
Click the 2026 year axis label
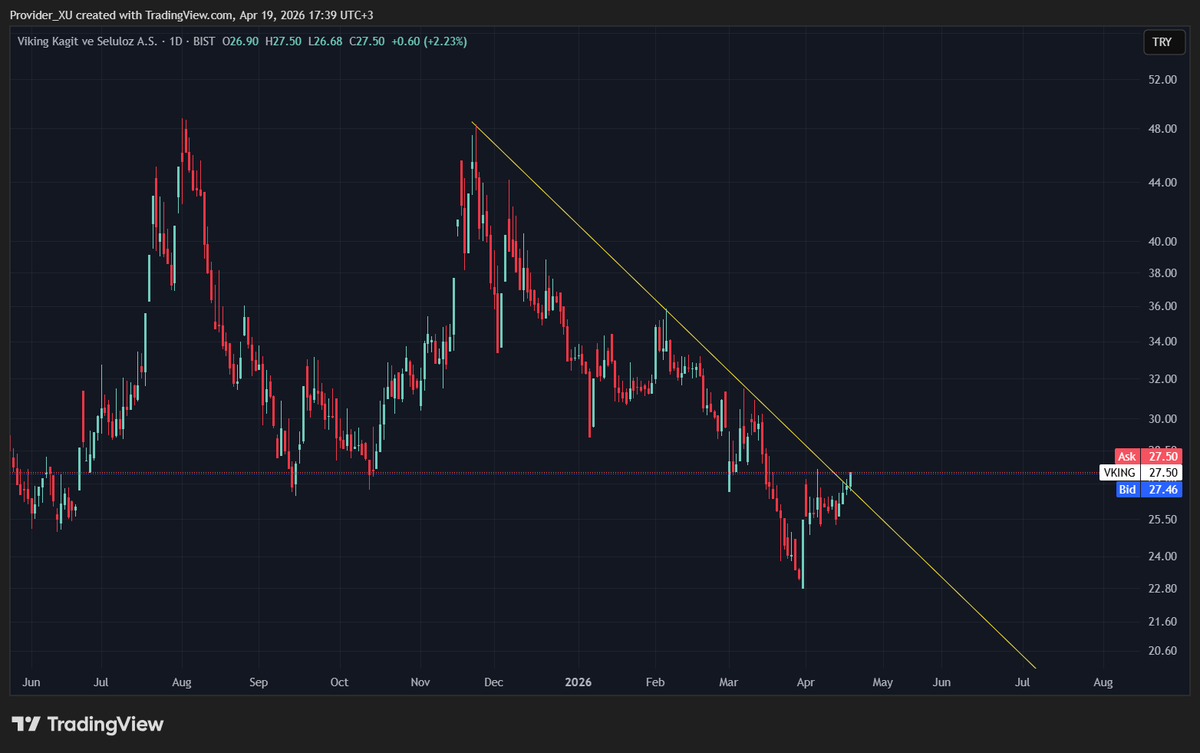coord(578,683)
